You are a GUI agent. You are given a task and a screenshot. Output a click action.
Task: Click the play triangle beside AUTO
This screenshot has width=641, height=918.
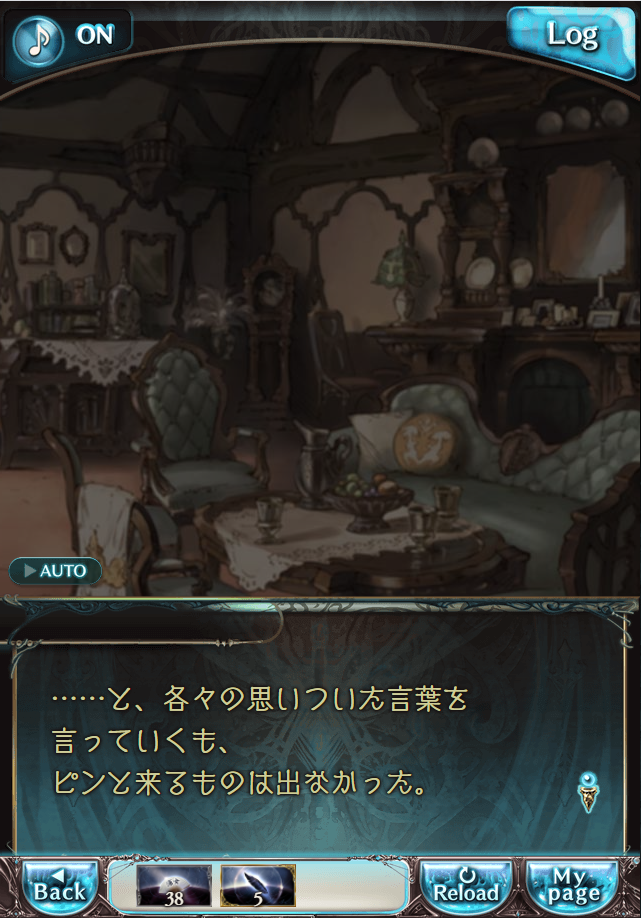30,570
